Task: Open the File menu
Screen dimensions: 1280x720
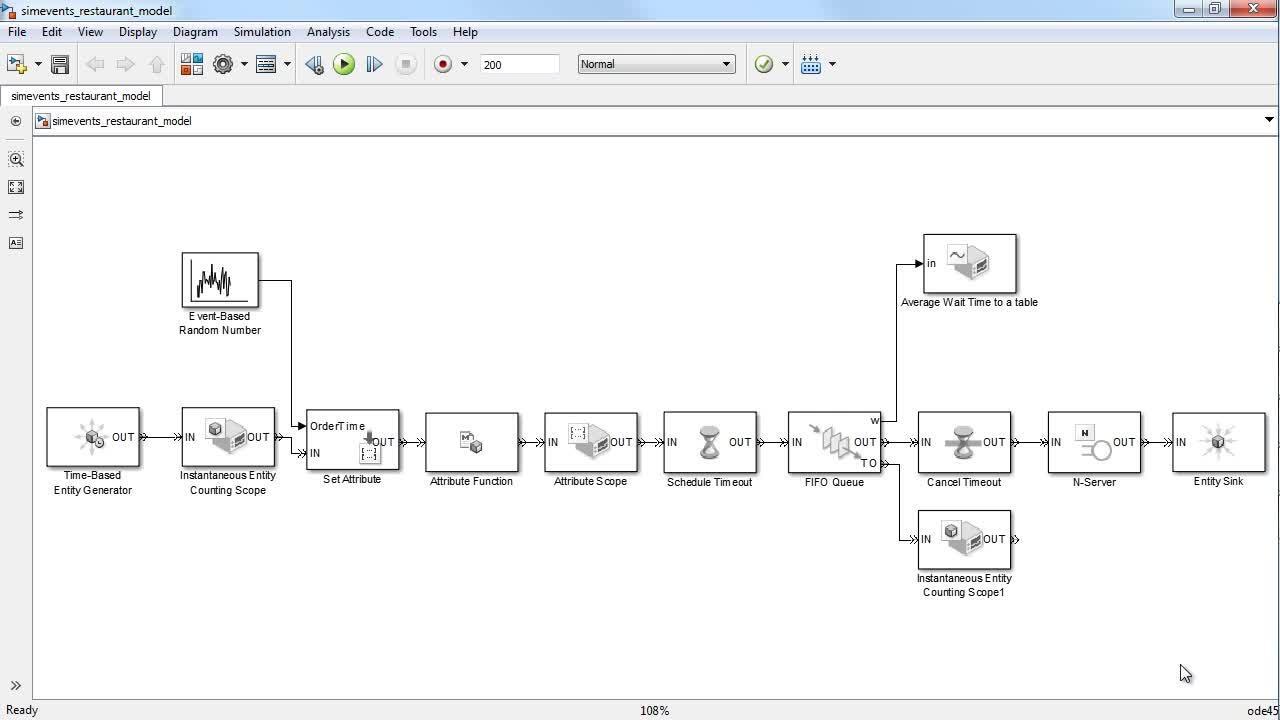Action: coord(17,32)
